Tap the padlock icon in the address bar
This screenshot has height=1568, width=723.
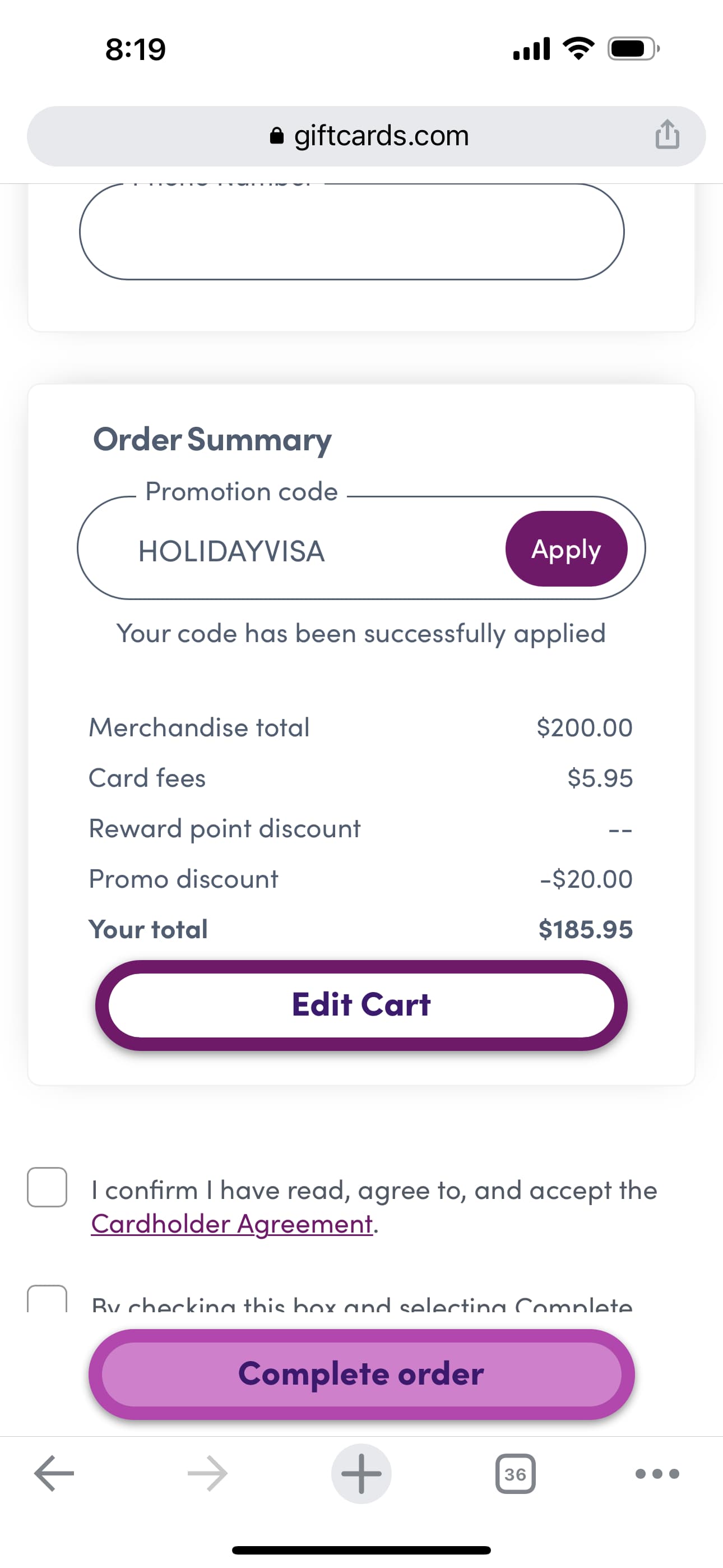pos(277,135)
